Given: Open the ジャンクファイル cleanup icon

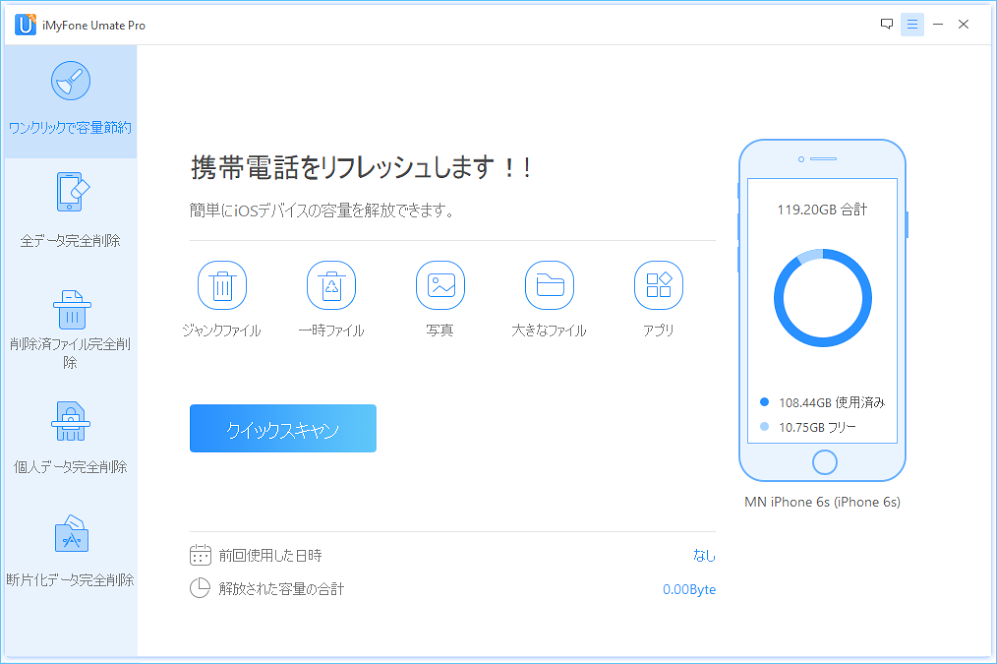Looking at the screenshot, I should (222, 284).
